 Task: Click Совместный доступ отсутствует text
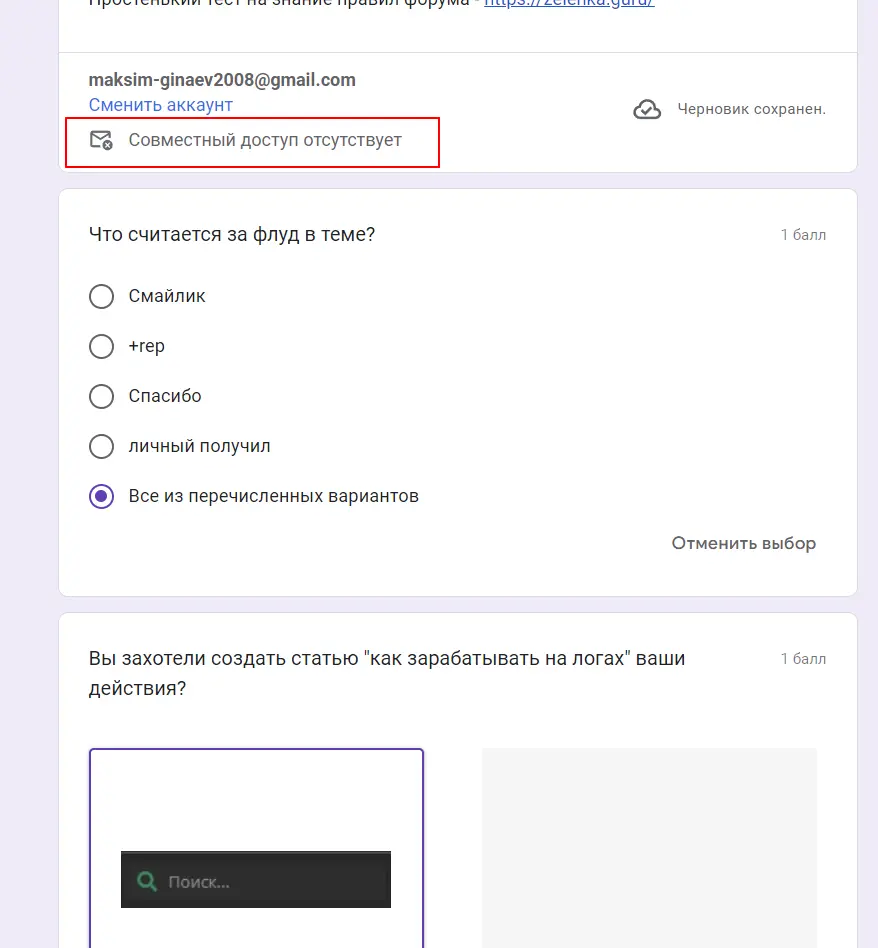coord(265,140)
